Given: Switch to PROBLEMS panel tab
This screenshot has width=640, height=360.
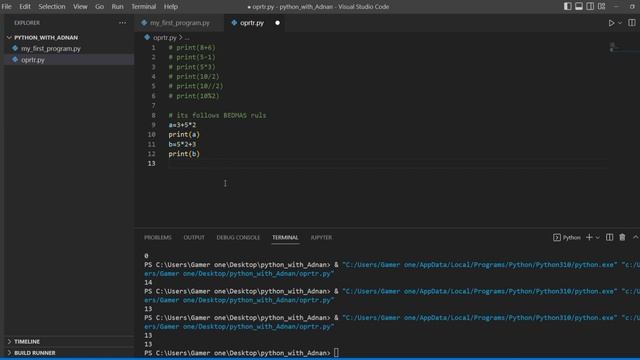Looking at the screenshot, I should click(158, 238).
